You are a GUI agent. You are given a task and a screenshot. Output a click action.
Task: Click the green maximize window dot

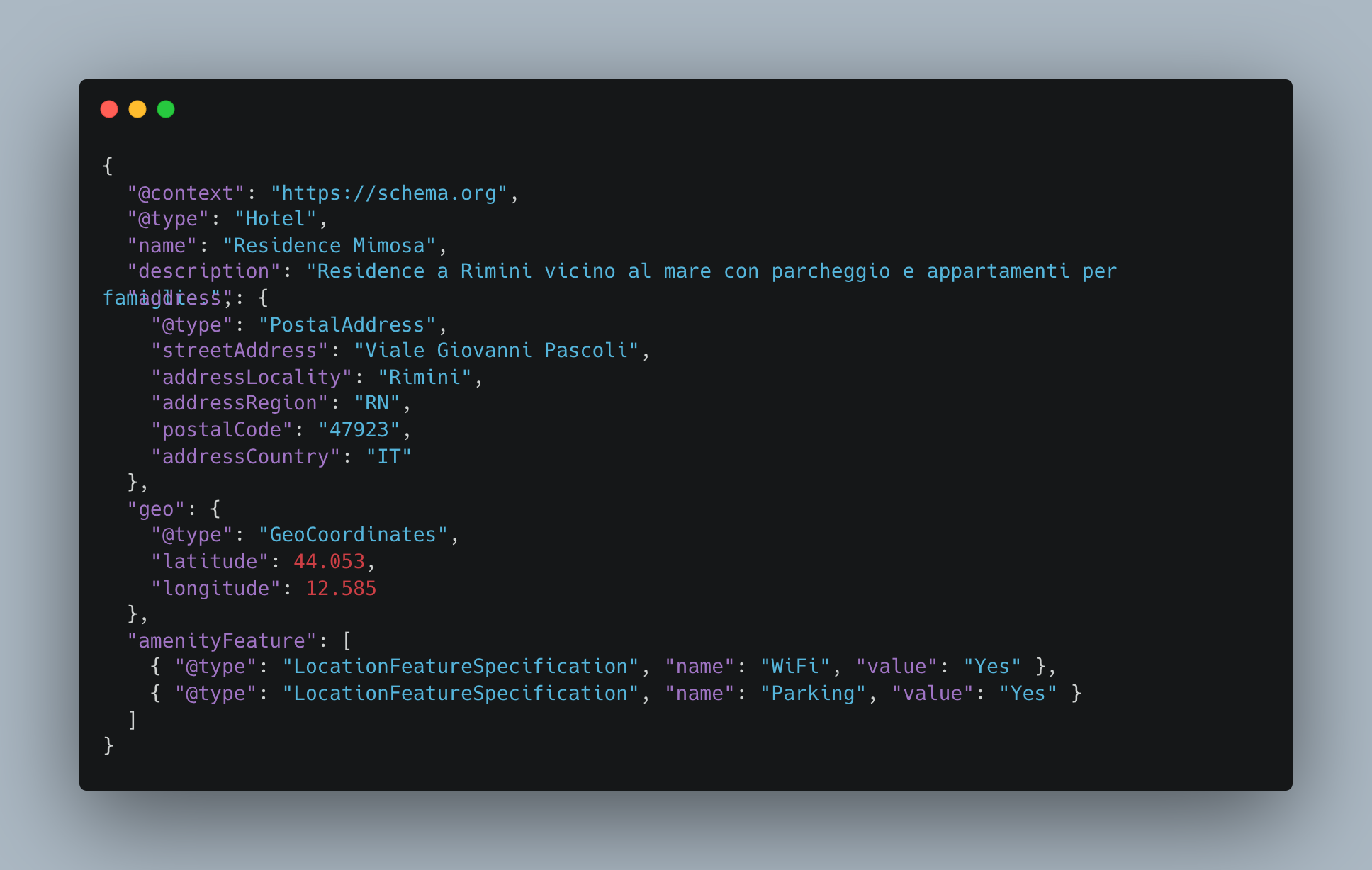[166, 109]
